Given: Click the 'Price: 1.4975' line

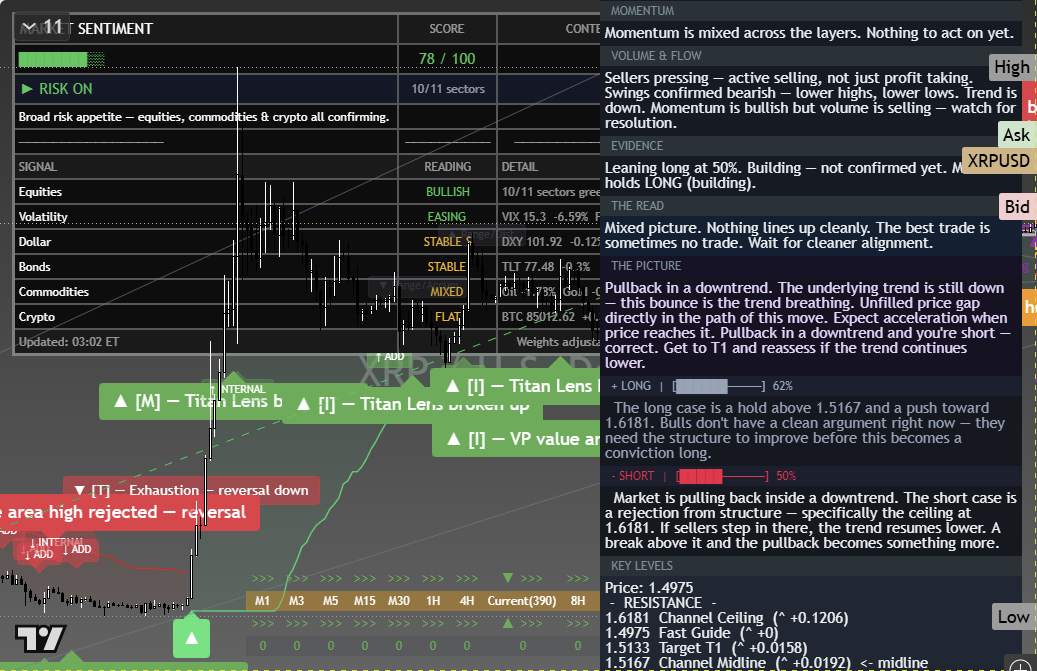Looking at the screenshot, I should point(649,588).
